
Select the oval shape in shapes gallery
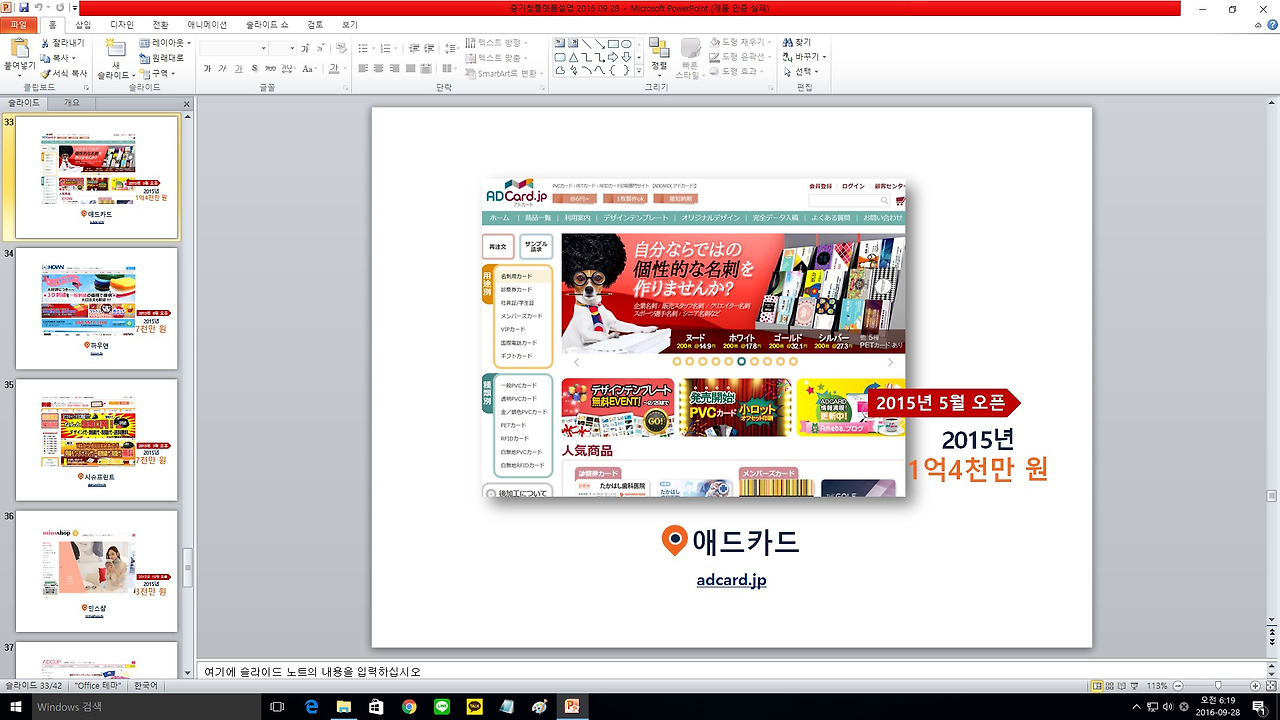(626, 44)
